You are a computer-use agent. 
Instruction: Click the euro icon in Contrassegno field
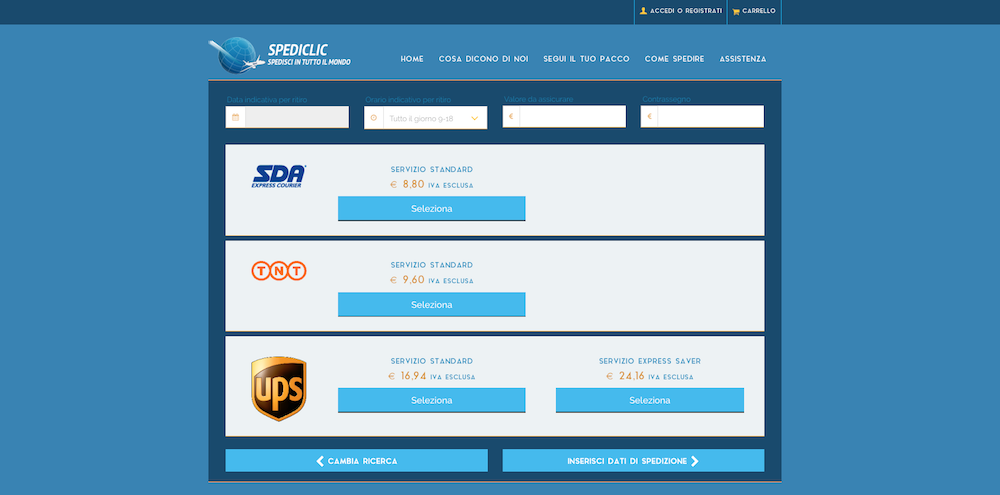point(649,117)
